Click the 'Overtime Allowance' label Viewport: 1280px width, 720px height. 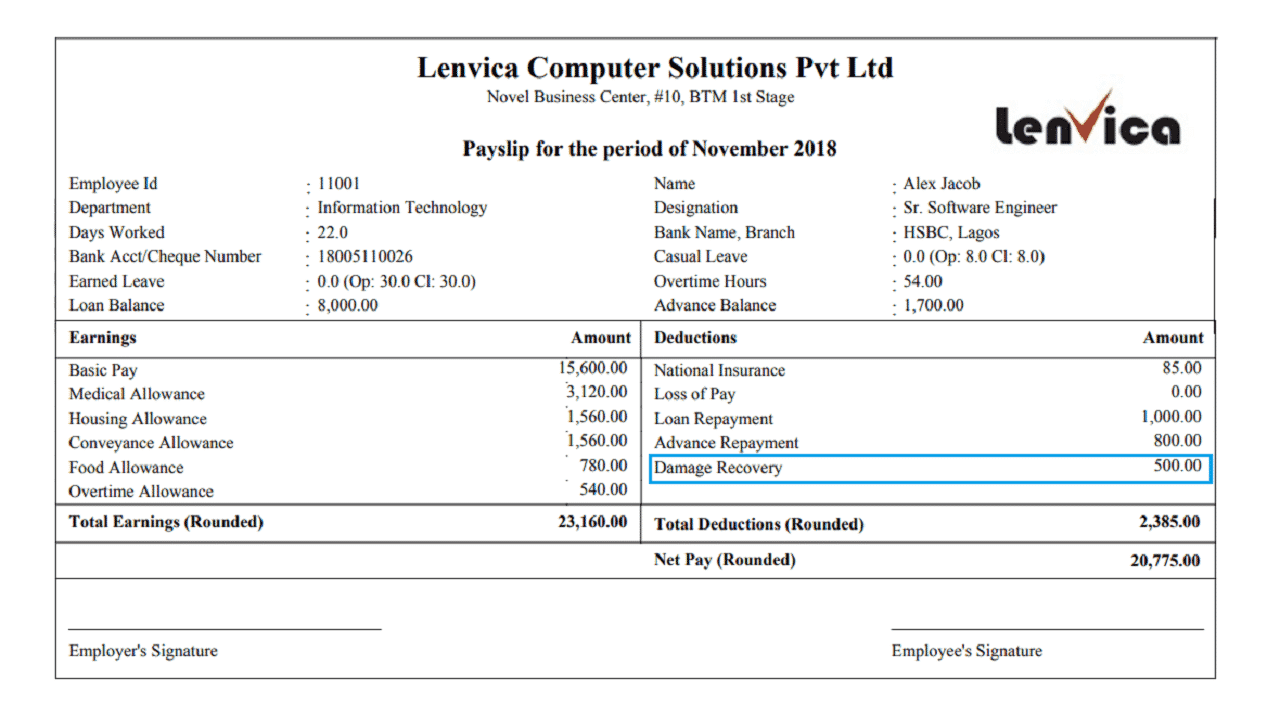click(141, 492)
